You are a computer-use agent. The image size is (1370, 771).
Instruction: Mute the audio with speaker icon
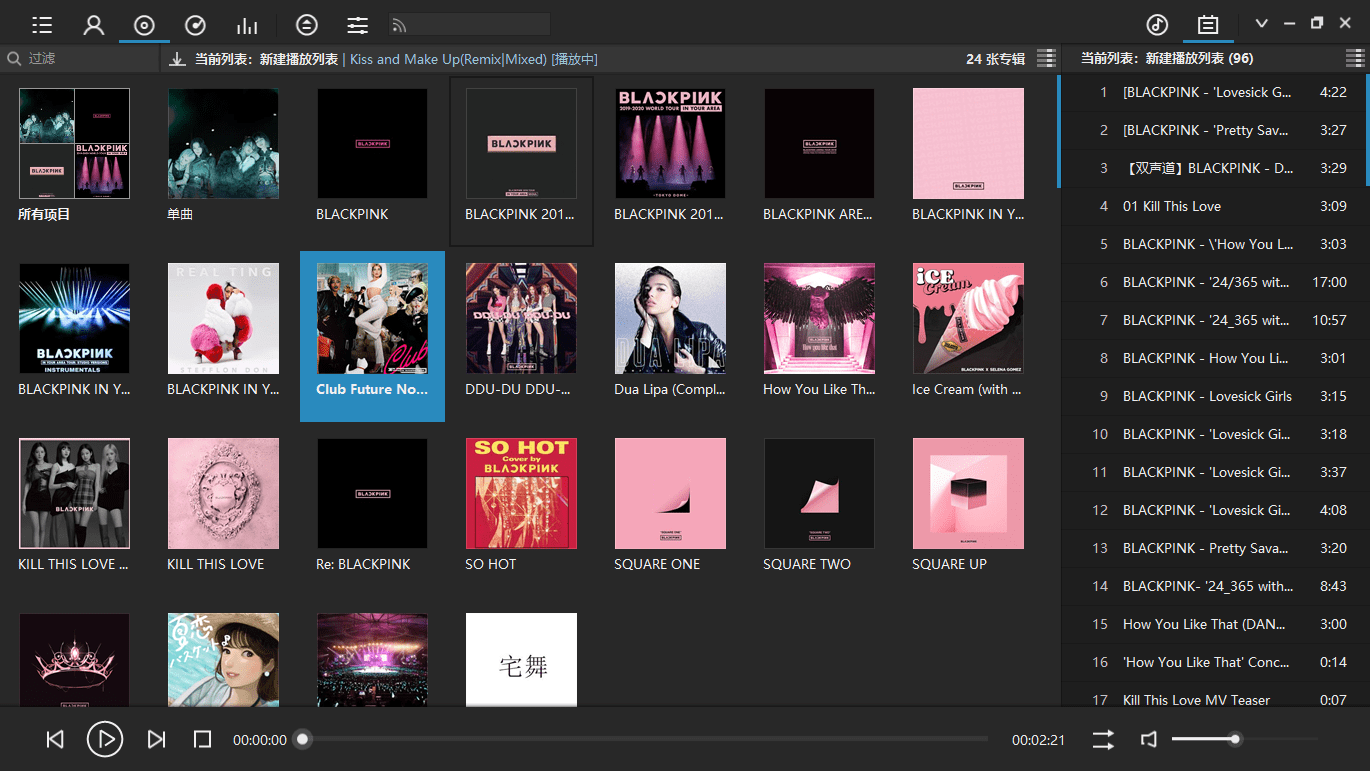1149,739
